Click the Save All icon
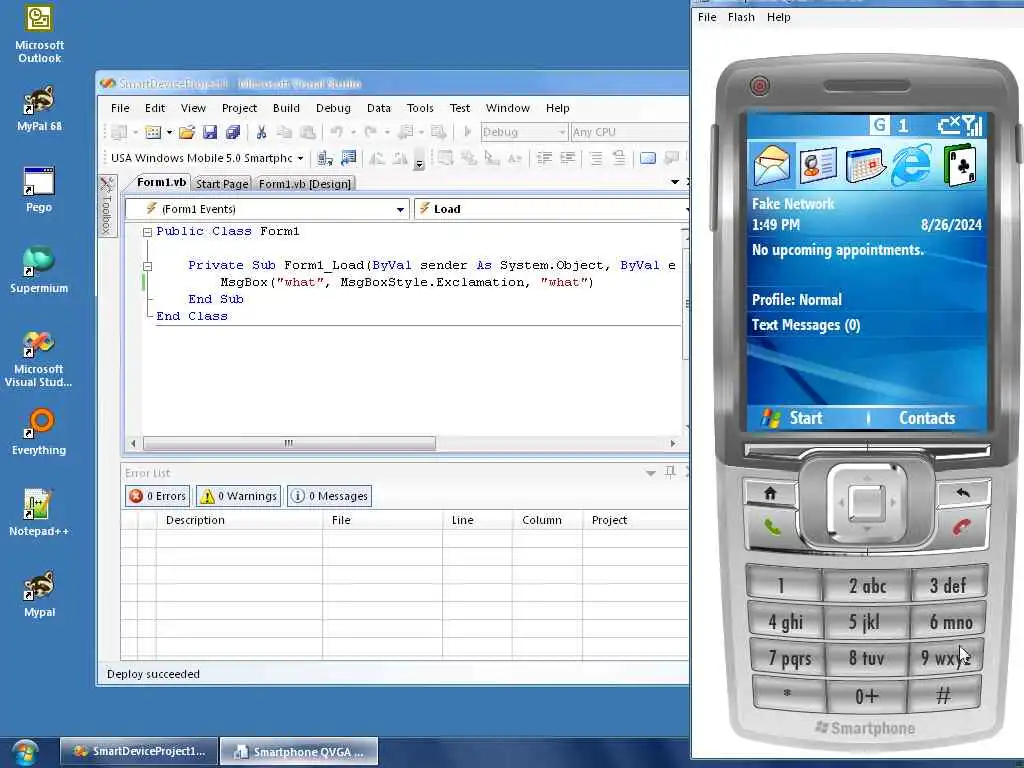The image size is (1024, 768). (x=232, y=133)
